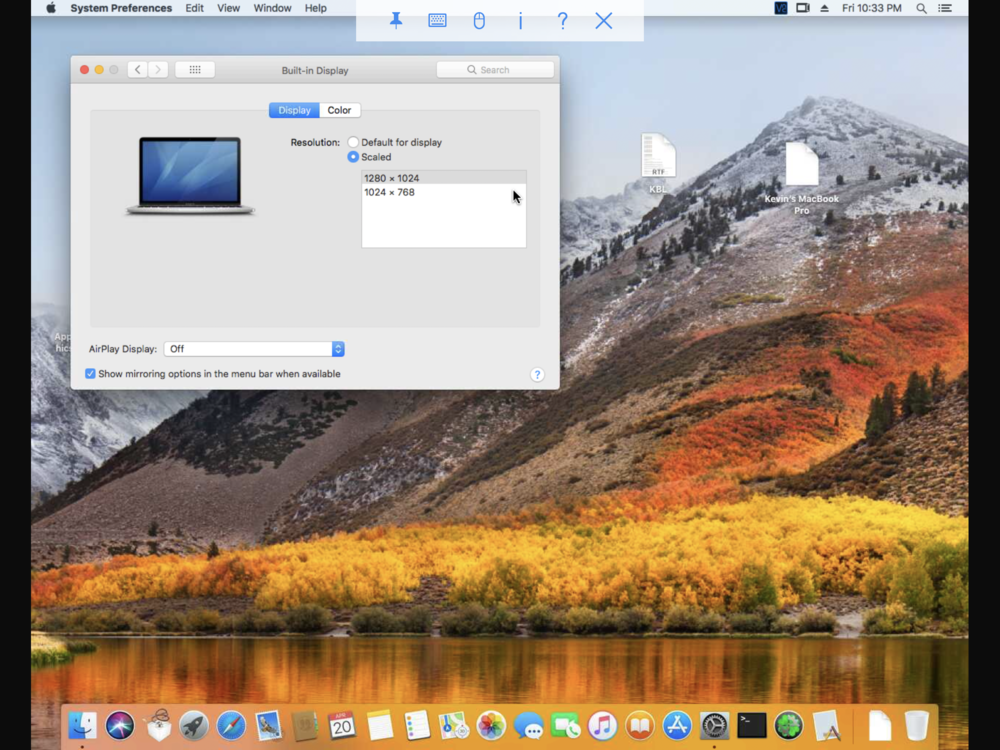This screenshot has height=750, width=1000.
Task: Open the AirPlay Display dropdown
Action: pyautogui.click(x=254, y=349)
